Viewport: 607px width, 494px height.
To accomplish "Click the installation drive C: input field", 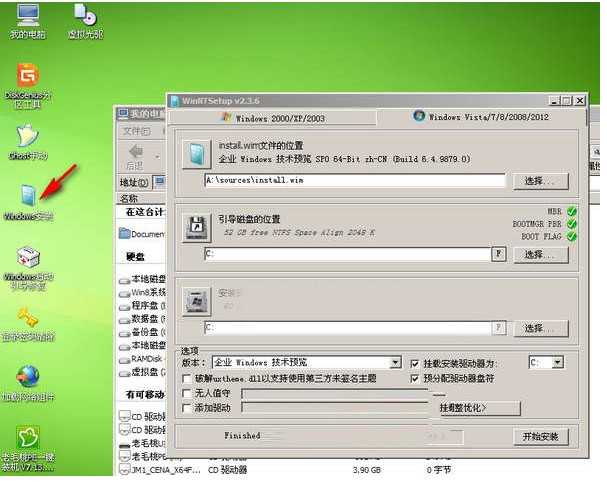I will coord(348,328).
